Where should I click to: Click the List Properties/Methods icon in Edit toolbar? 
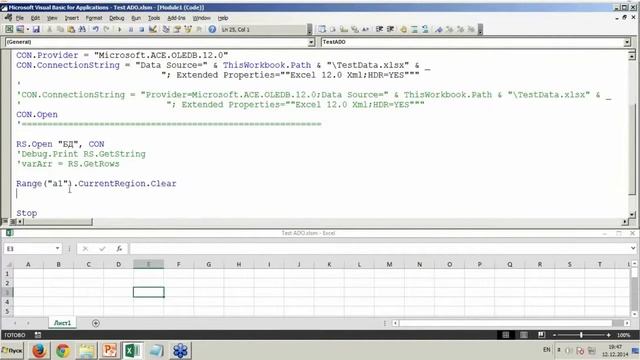[x=322, y=29]
